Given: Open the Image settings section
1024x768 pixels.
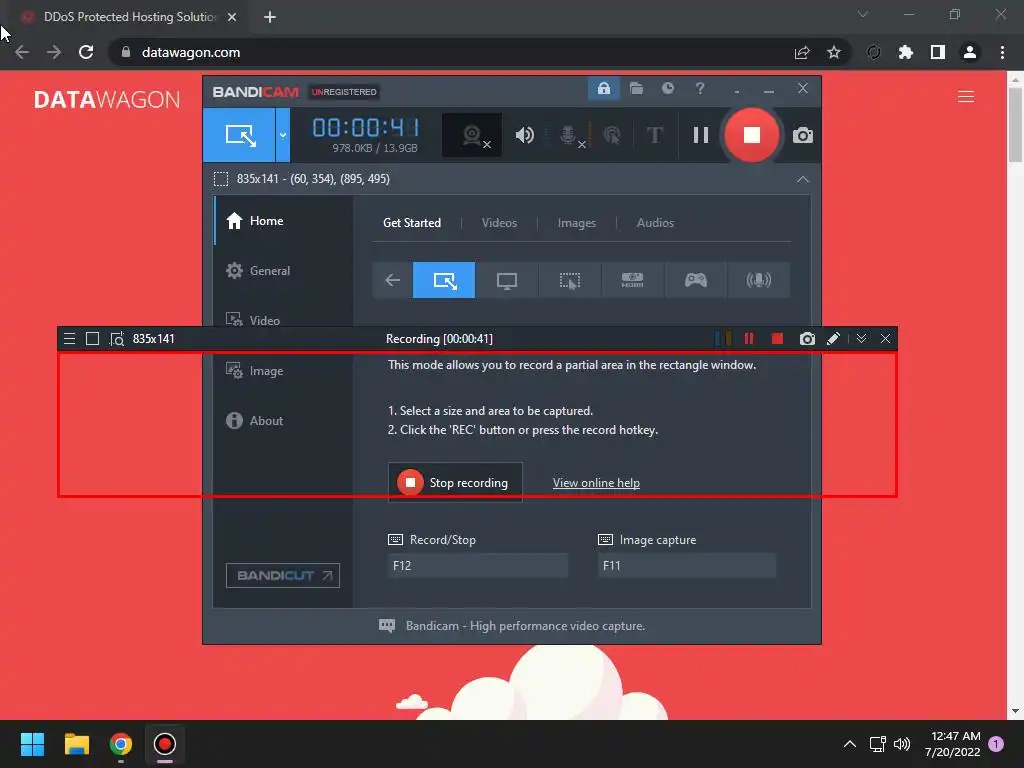Looking at the screenshot, I should pyautogui.click(x=284, y=370).
